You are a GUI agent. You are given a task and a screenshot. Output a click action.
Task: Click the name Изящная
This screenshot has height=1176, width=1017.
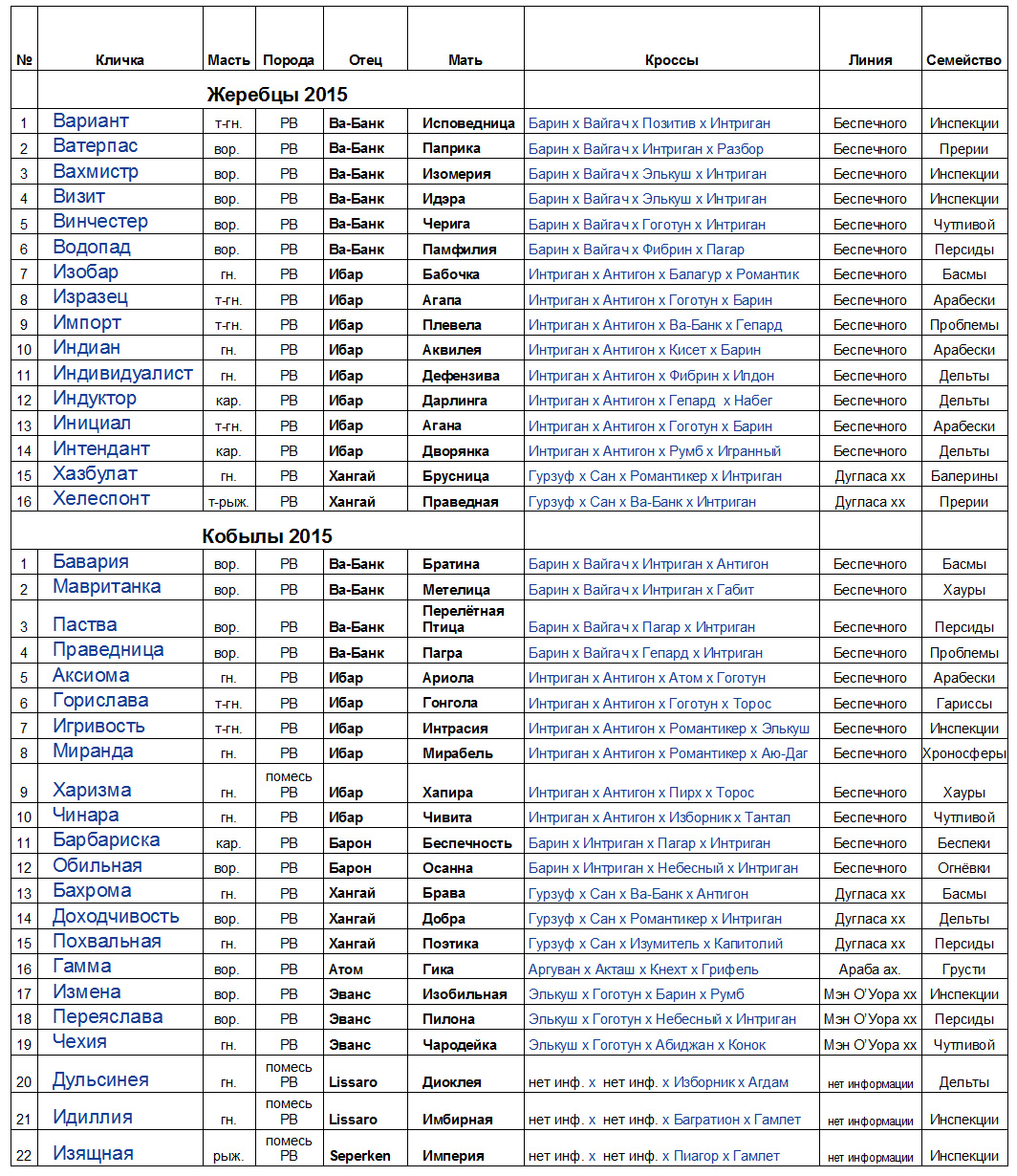pos(93,1154)
